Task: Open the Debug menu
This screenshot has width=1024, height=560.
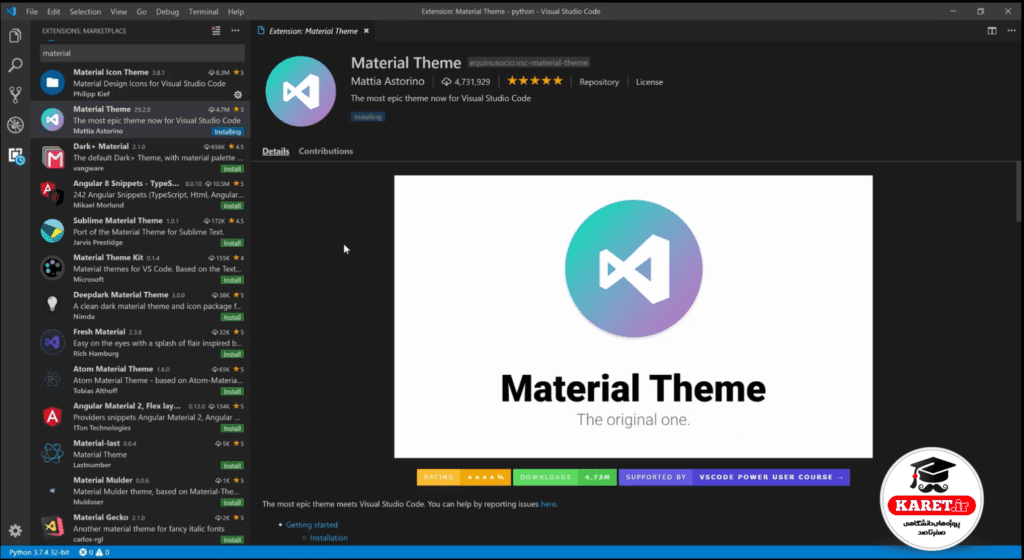Action: click(x=167, y=11)
